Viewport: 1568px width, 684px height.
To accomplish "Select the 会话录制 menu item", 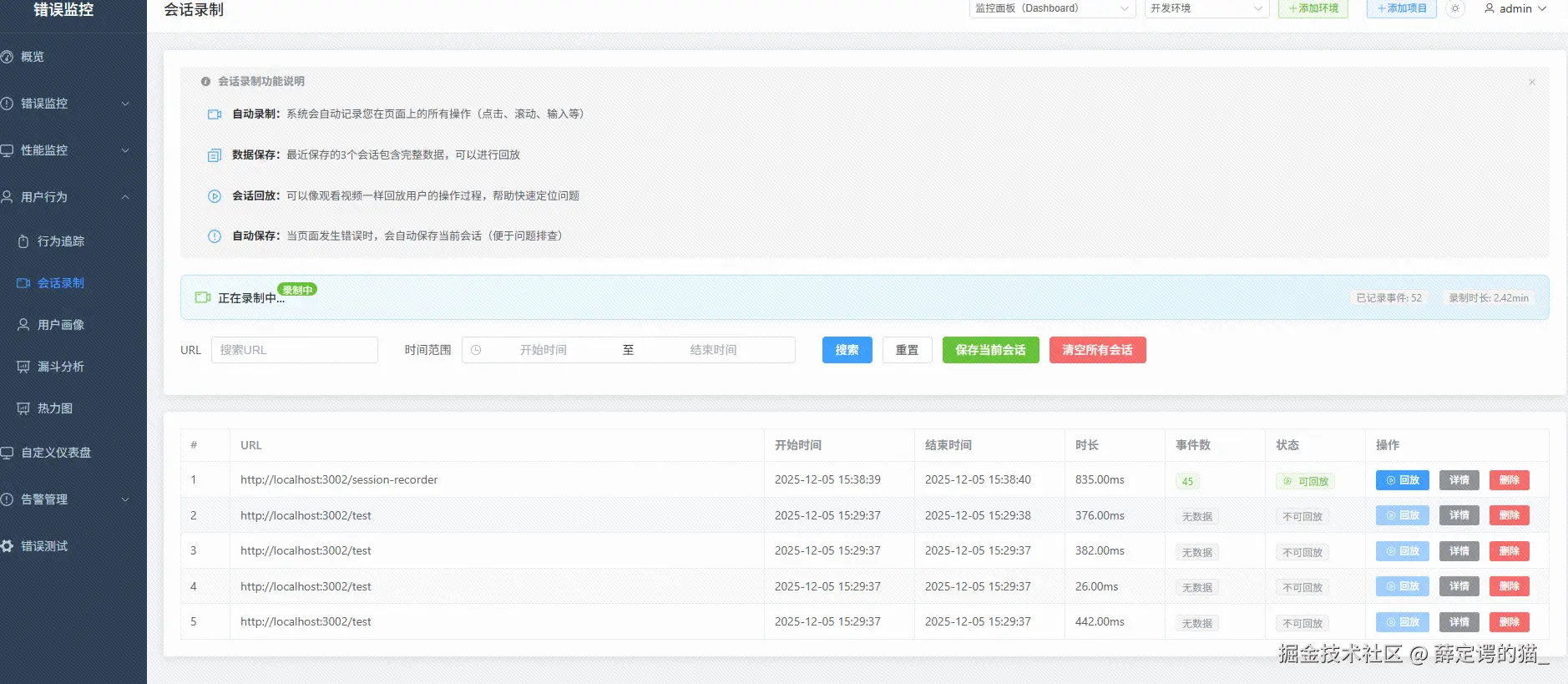I will (x=73, y=283).
